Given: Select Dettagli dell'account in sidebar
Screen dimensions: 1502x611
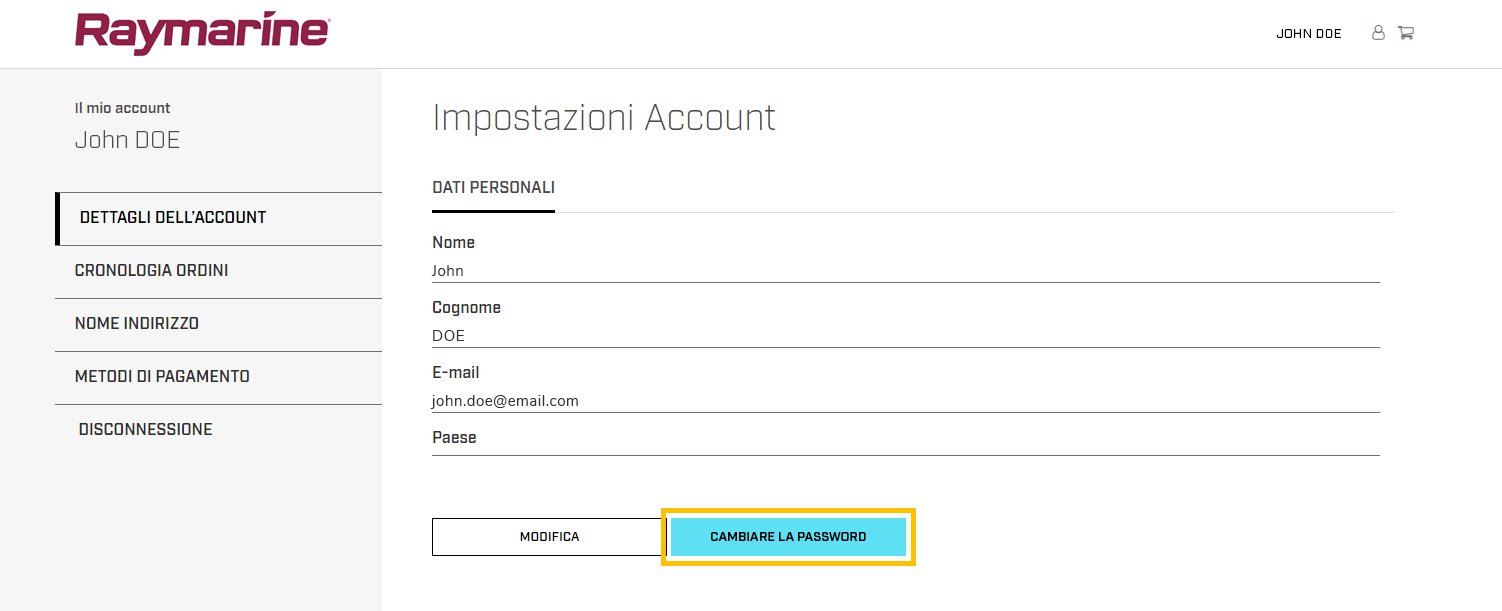Looking at the screenshot, I should (x=173, y=218).
